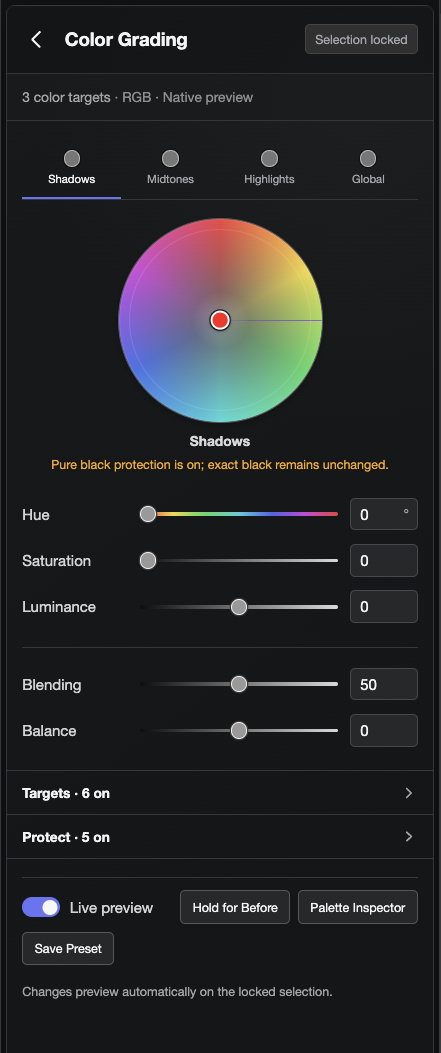Click the Color Grading title
This screenshot has height=1053, width=441.
pyautogui.click(x=126, y=40)
